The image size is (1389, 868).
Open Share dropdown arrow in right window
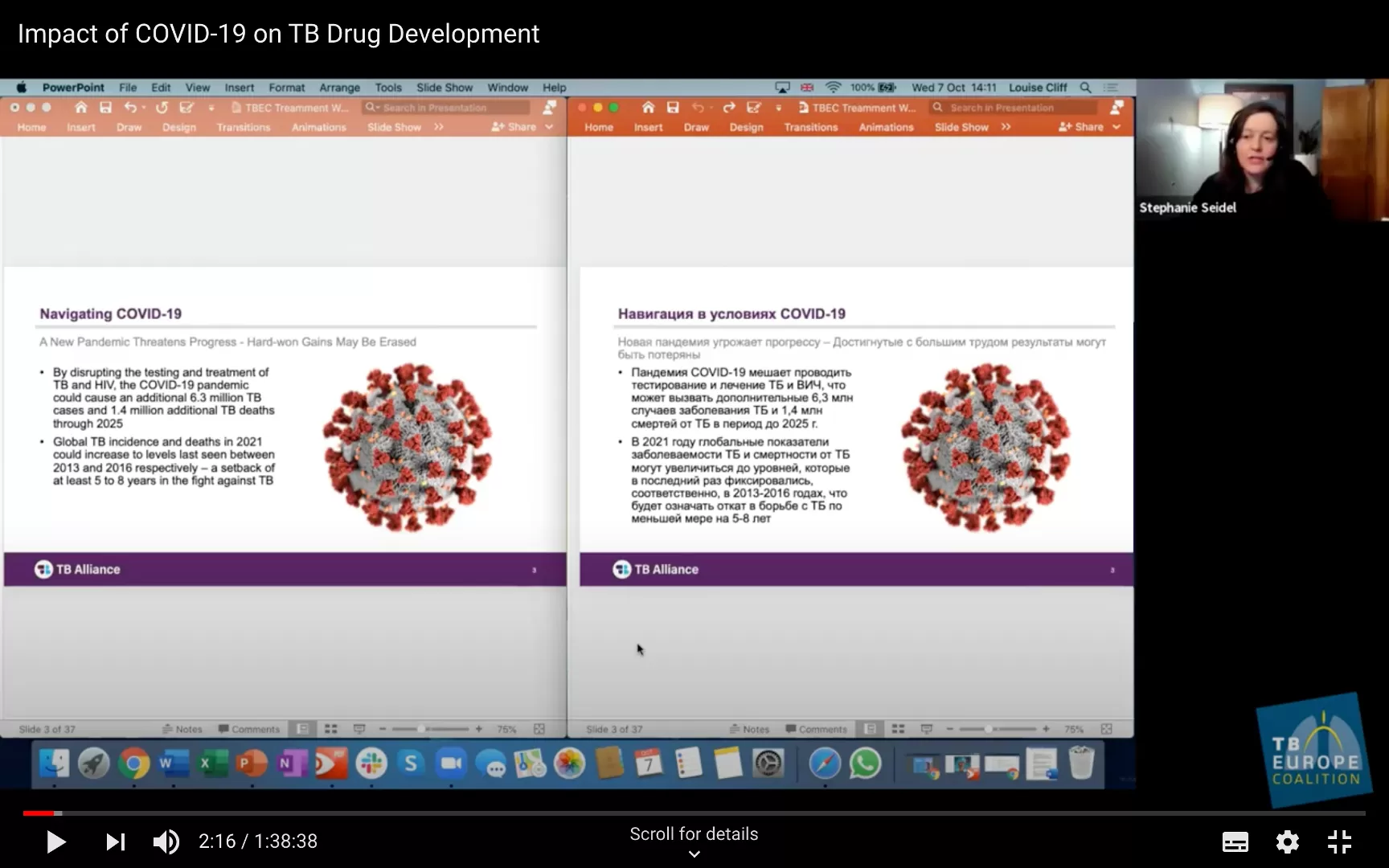click(1117, 127)
